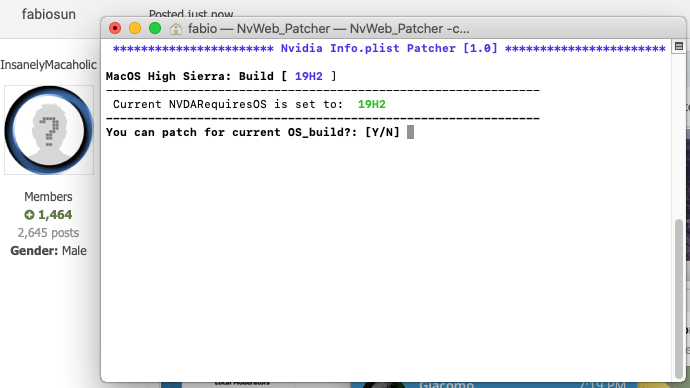Click the 'Nvidia Info.plist Patcher [1.0]' header
This screenshot has height=388, width=690.
(x=389, y=48)
